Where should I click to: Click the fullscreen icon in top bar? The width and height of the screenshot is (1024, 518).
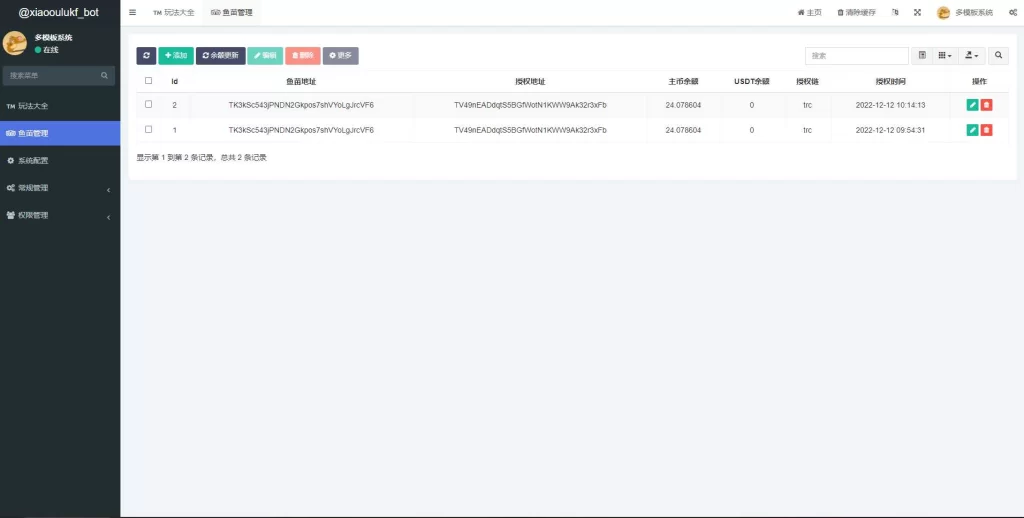(917, 12)
